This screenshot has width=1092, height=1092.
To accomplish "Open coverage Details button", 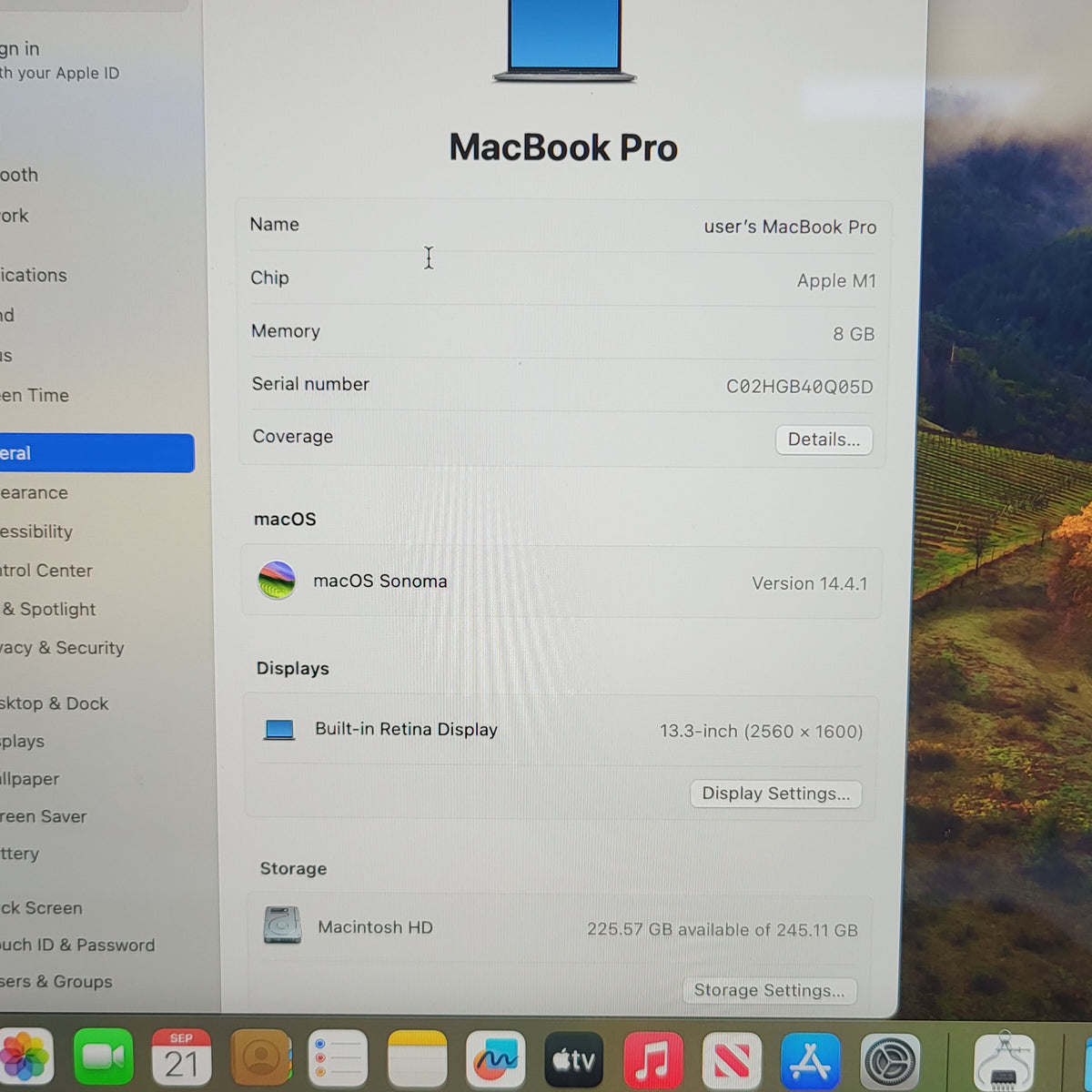I will tap(824, 440).
